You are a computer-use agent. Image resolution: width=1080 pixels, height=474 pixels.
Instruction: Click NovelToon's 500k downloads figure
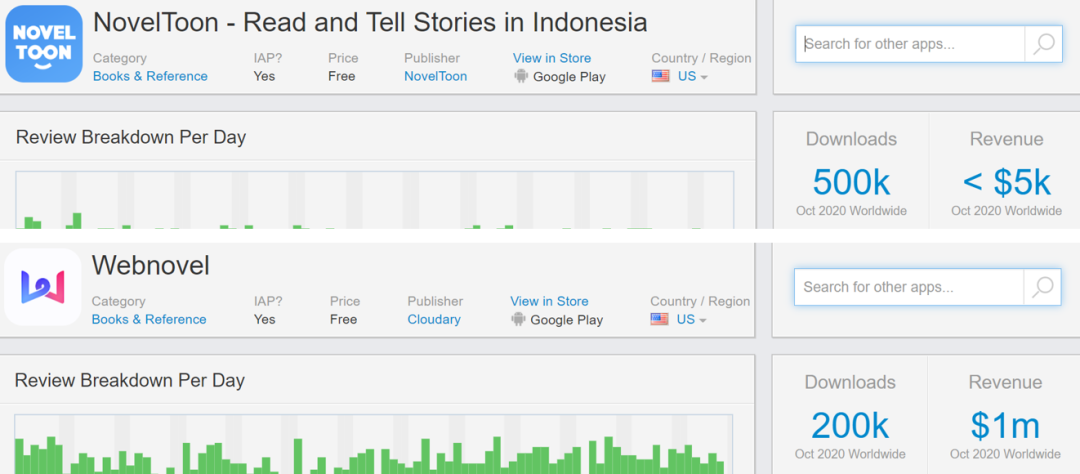851,182
